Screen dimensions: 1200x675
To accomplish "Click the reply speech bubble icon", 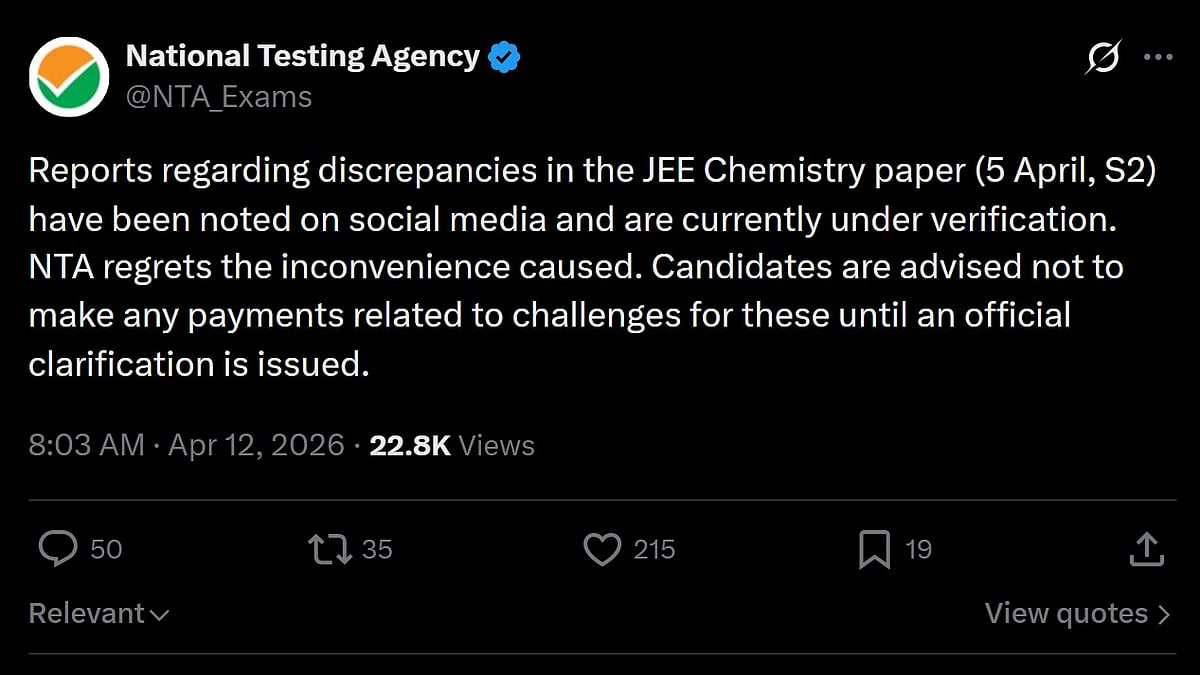I will point(58,549).
